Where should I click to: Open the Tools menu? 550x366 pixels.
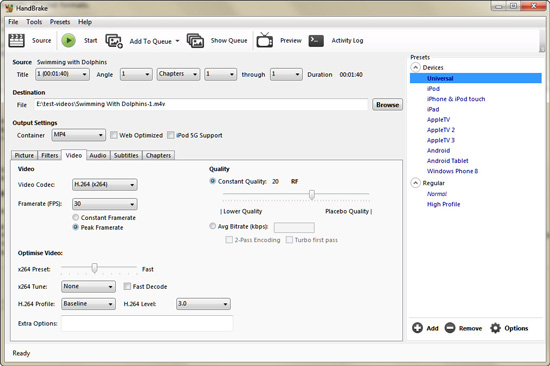click(x=34, y=22)
